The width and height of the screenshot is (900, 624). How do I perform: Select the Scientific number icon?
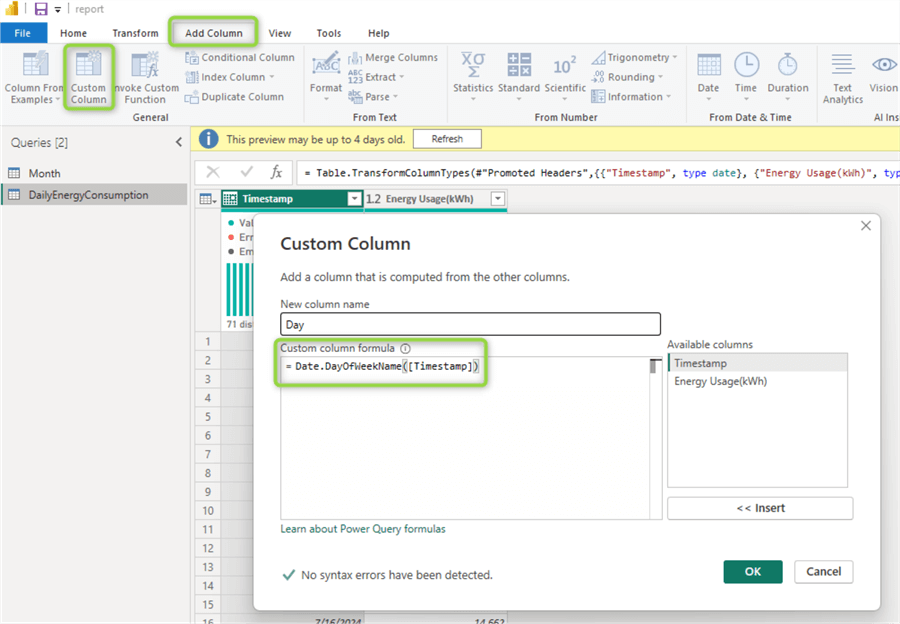click(565, 66)
